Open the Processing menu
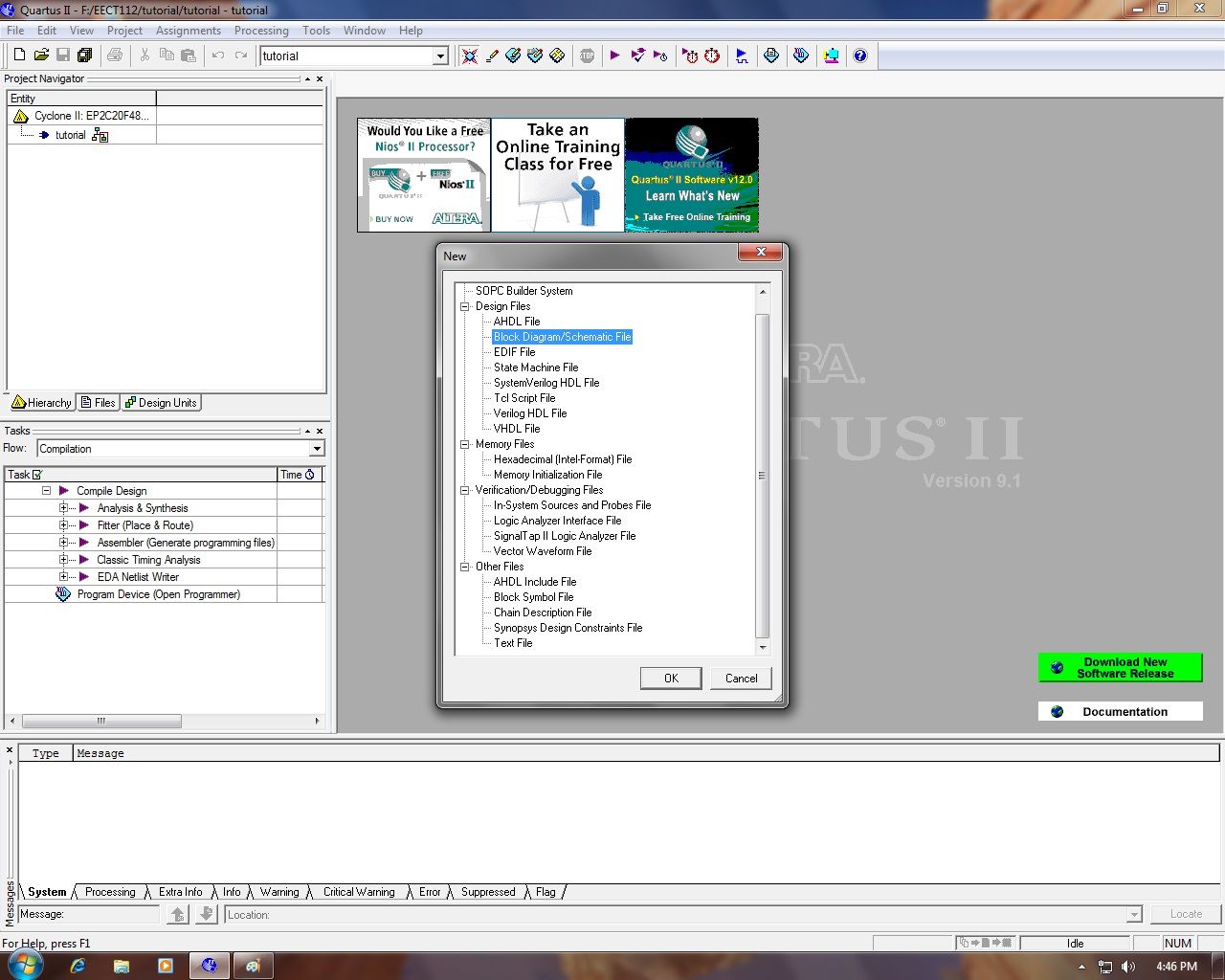Screen dimensions: 1225x980 point(261,30)
